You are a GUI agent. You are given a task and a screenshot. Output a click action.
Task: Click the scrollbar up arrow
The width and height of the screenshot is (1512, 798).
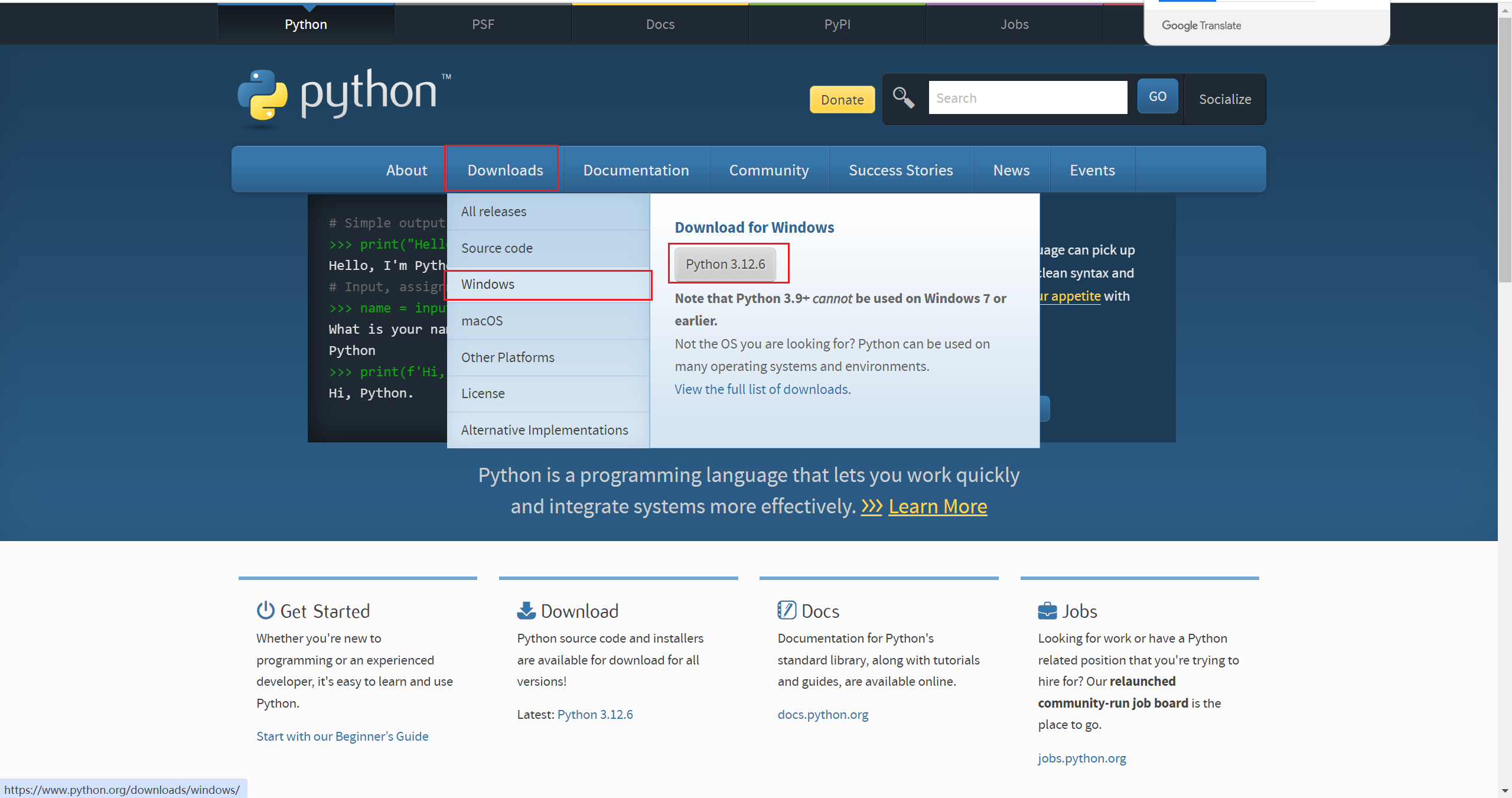1505,10
